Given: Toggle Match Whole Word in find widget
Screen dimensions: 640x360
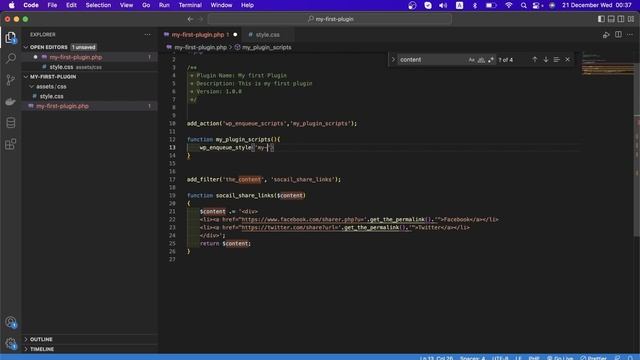Looking at the screenshot, I should (481, 60).
